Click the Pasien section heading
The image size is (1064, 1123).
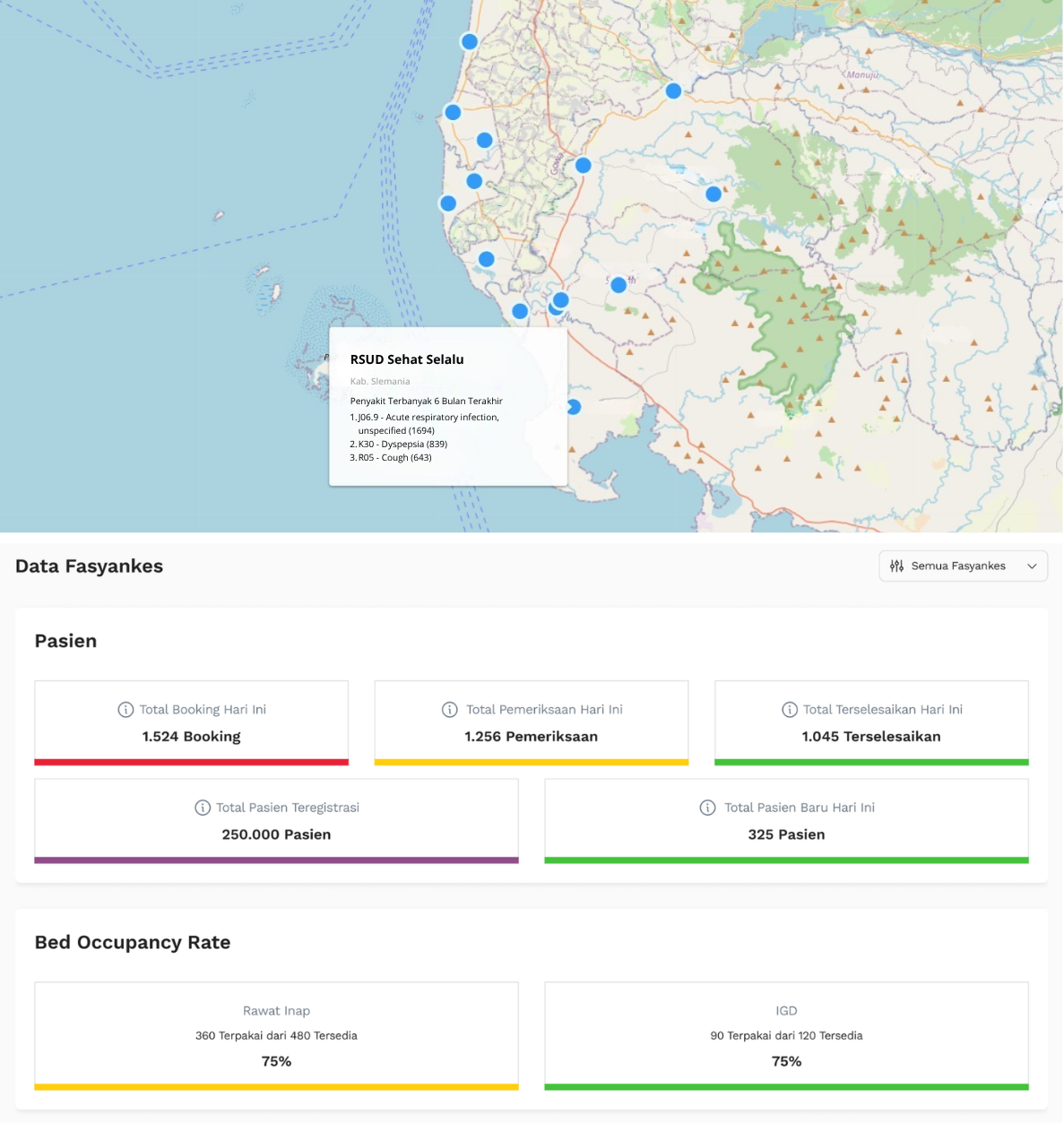[65, 641]
